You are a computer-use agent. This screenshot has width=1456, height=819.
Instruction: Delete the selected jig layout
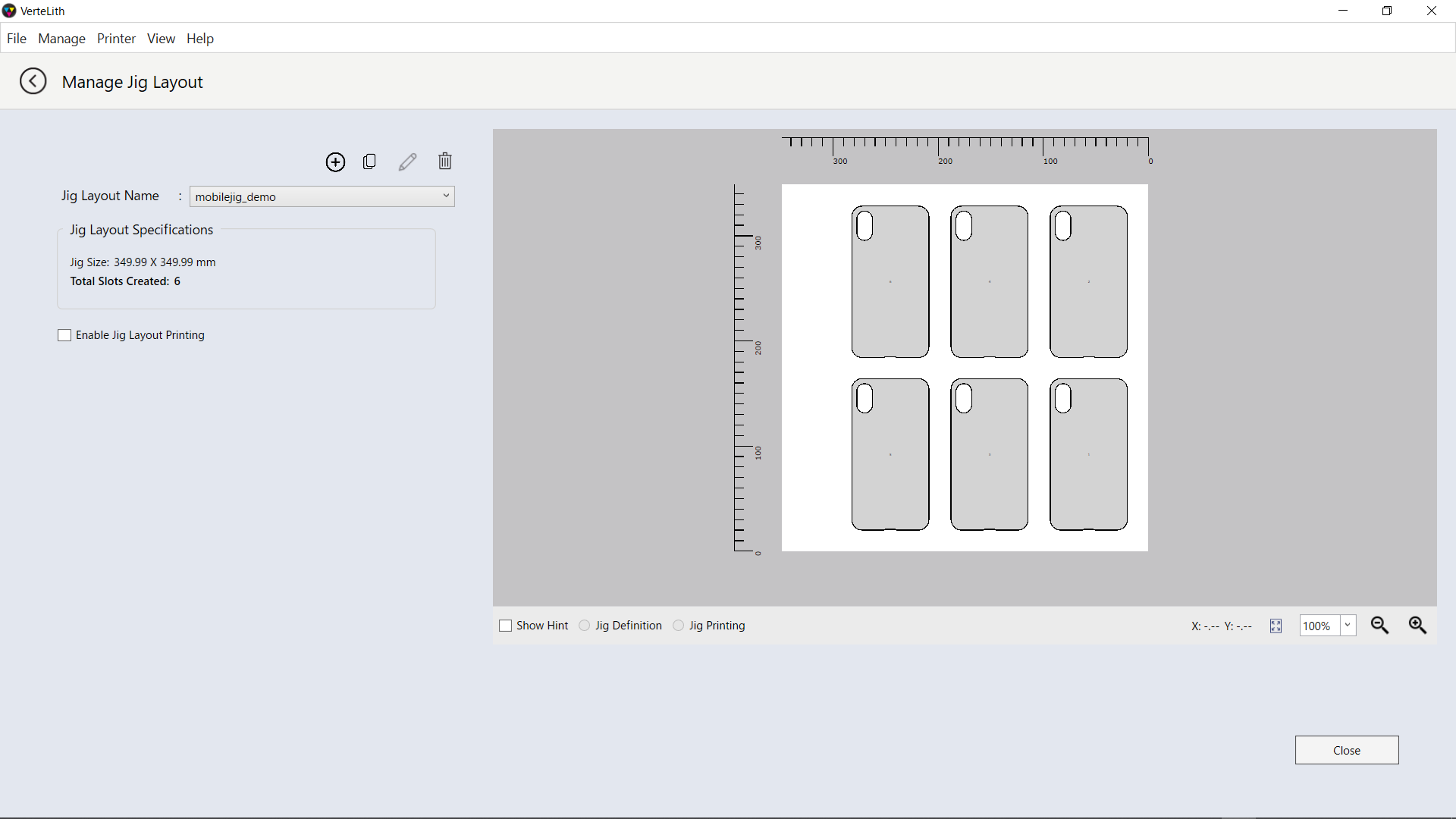pyautogui.click(x=444, y=162)
